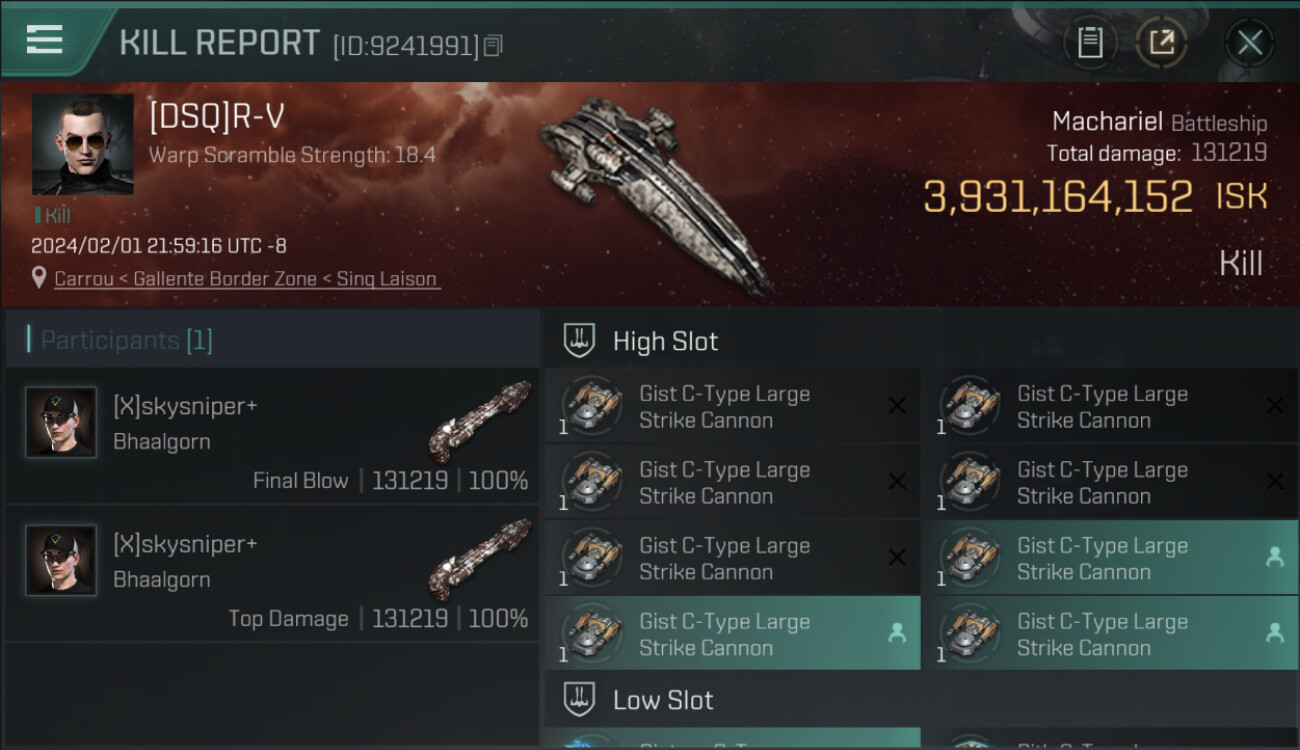Click the share kill report icon
Screen dimensions: 1300x750
pos(1162,43)
